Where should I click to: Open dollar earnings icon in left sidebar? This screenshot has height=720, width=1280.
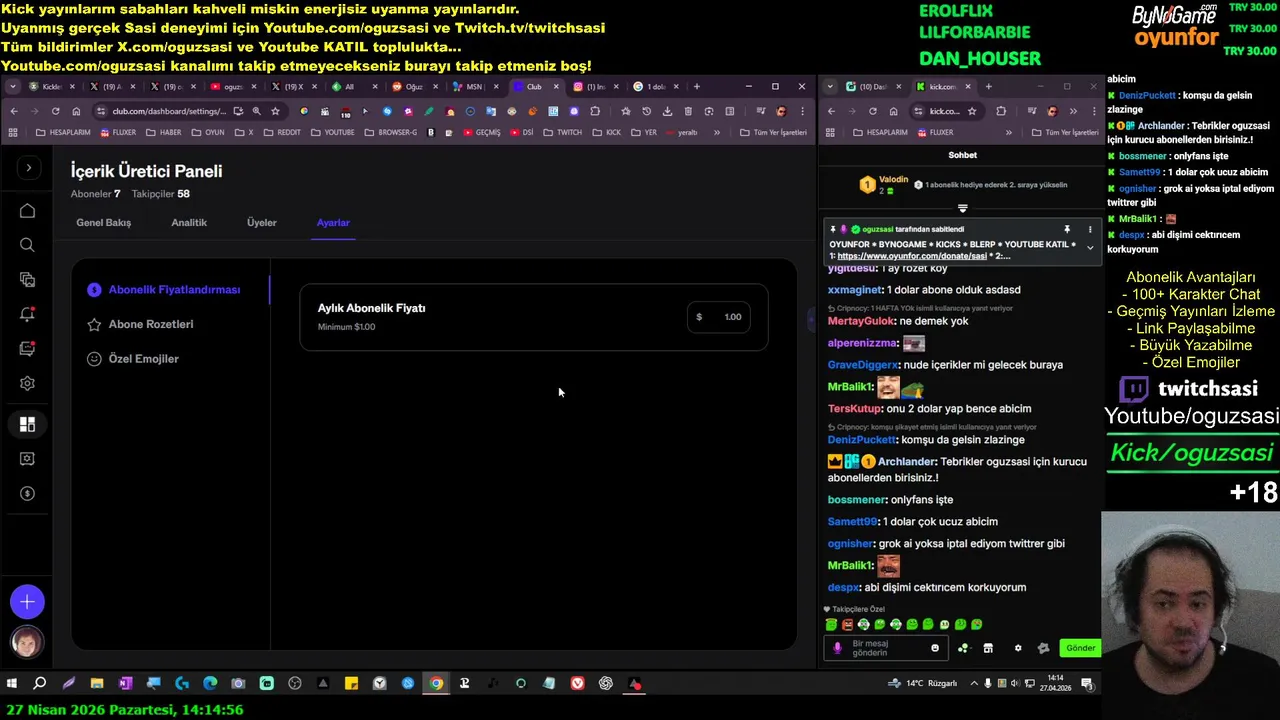[x=27, y=493]
